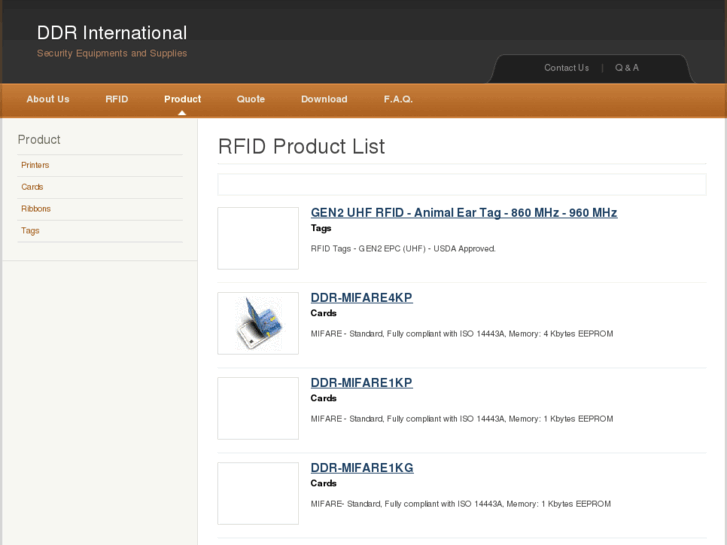Click the 'Tags' category under Animal Ear Tag
The height and width of the screenshot is (545, 727).
(321, 228)
